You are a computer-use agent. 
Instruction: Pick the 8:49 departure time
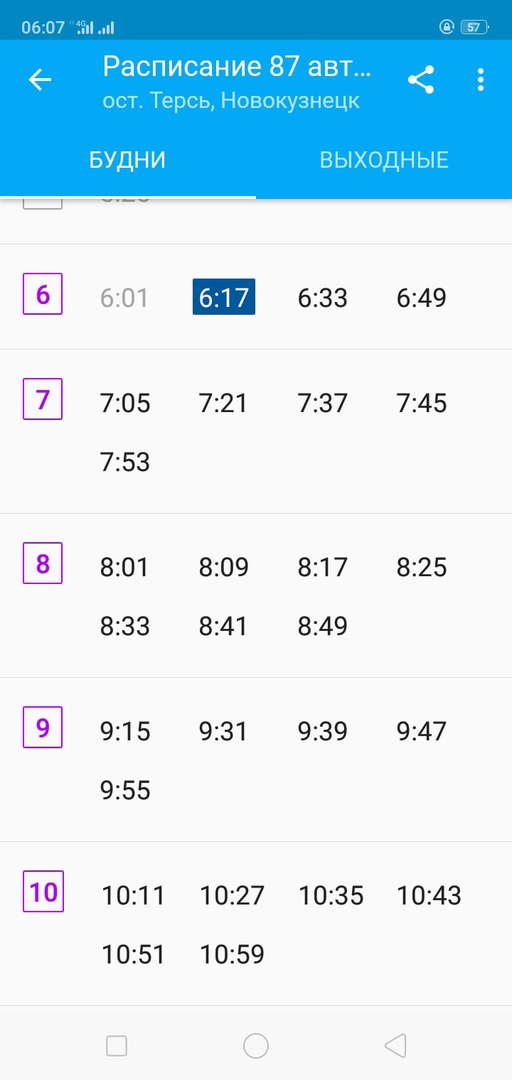[x=322, y=627]
